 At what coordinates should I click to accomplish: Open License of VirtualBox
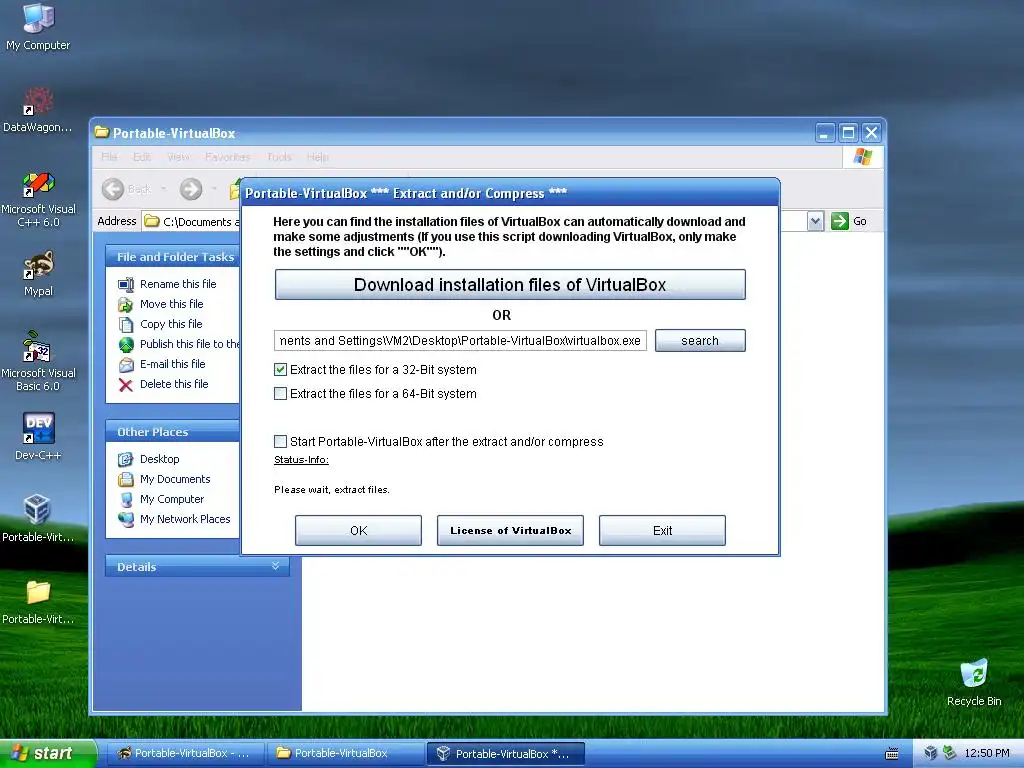click(510, 530)
